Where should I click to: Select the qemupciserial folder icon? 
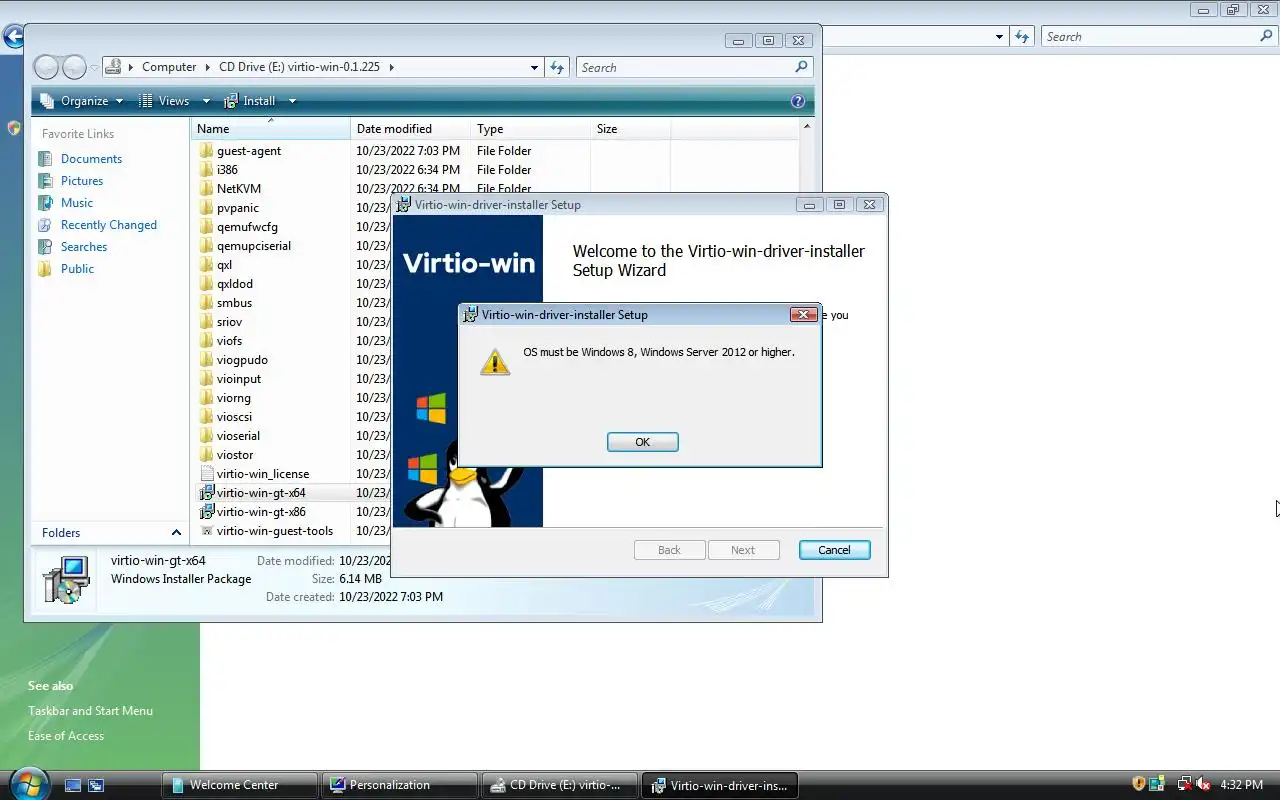point(206,246)
